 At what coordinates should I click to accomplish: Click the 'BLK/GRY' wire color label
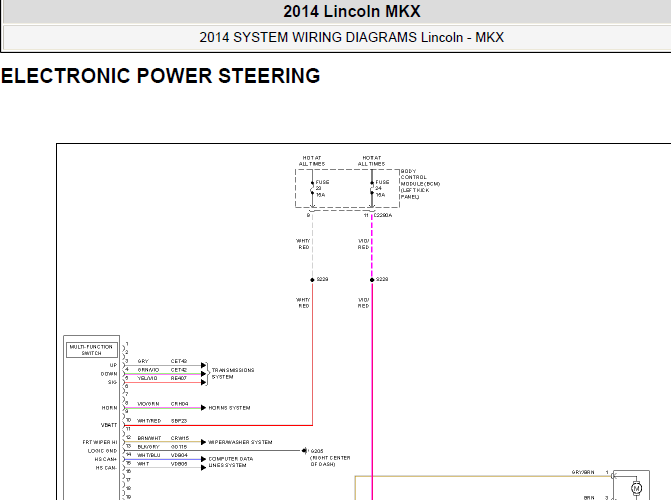(148, 447)
